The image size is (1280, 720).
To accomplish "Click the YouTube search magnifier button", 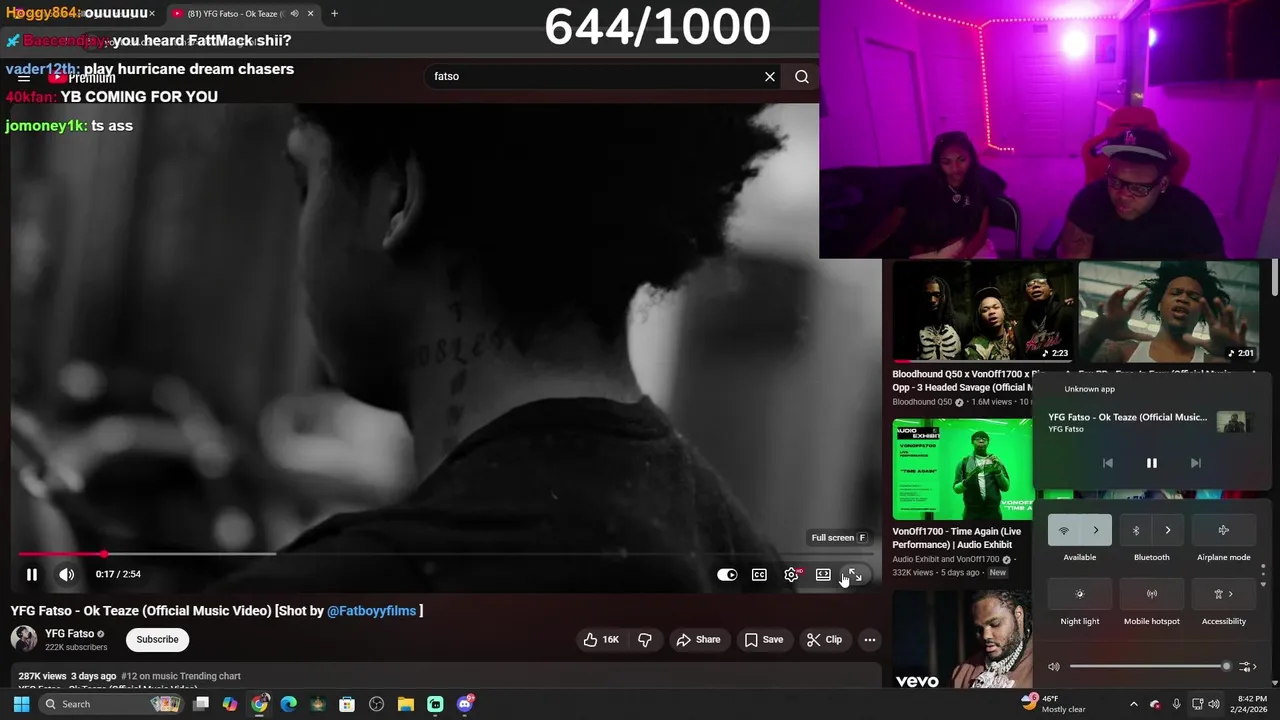I will (x=802, y=76).
